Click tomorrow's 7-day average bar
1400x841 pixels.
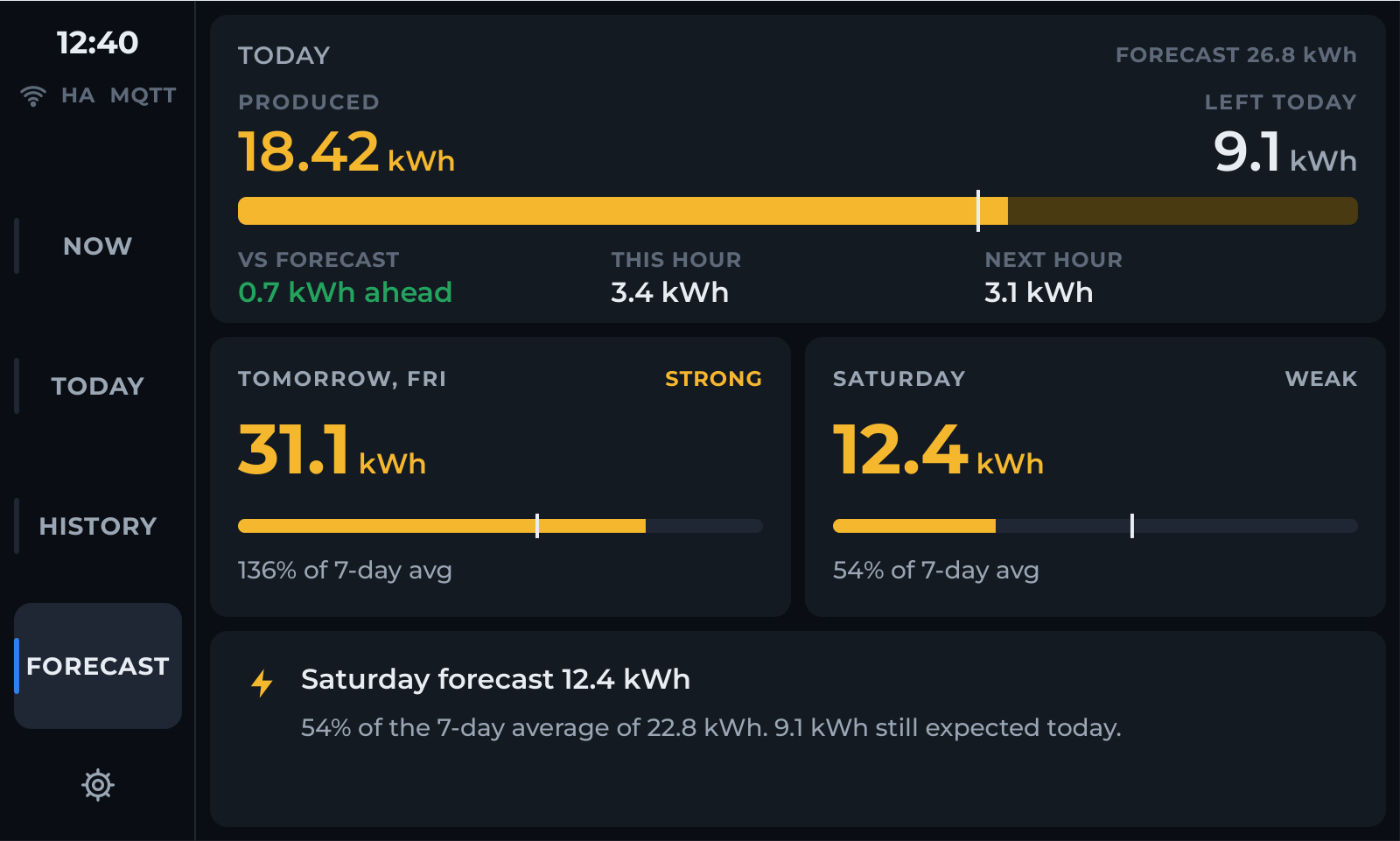coord(500,526)
